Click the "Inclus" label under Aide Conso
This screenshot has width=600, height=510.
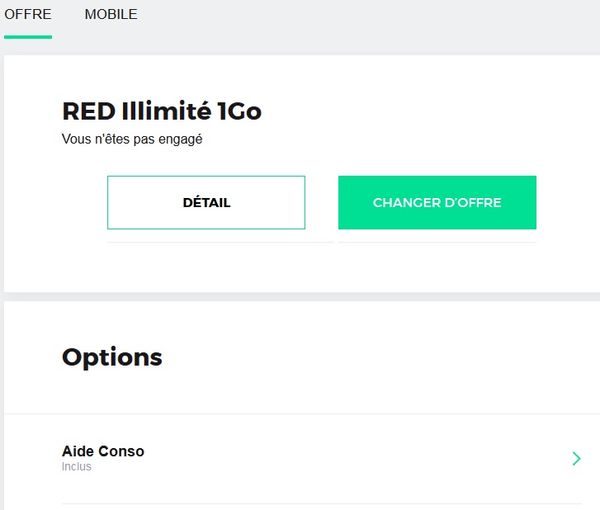[x=77, y=467]
